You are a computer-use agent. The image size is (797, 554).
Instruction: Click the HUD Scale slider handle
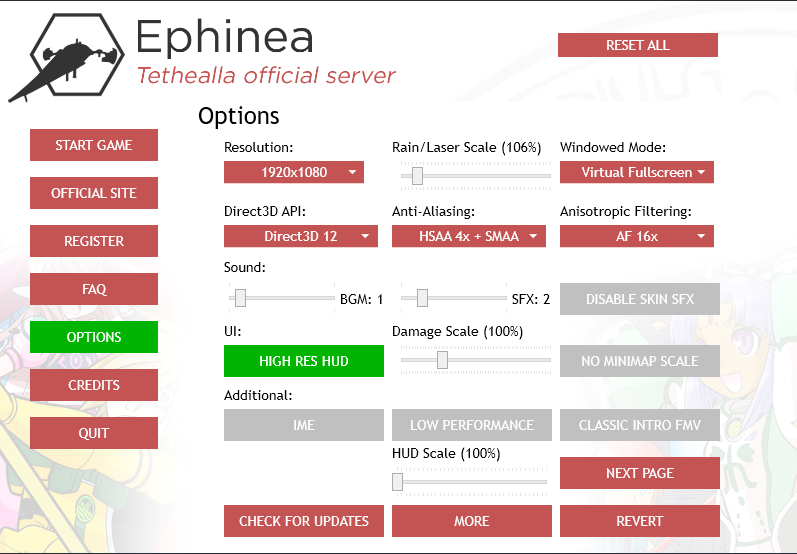coord(397,482)
